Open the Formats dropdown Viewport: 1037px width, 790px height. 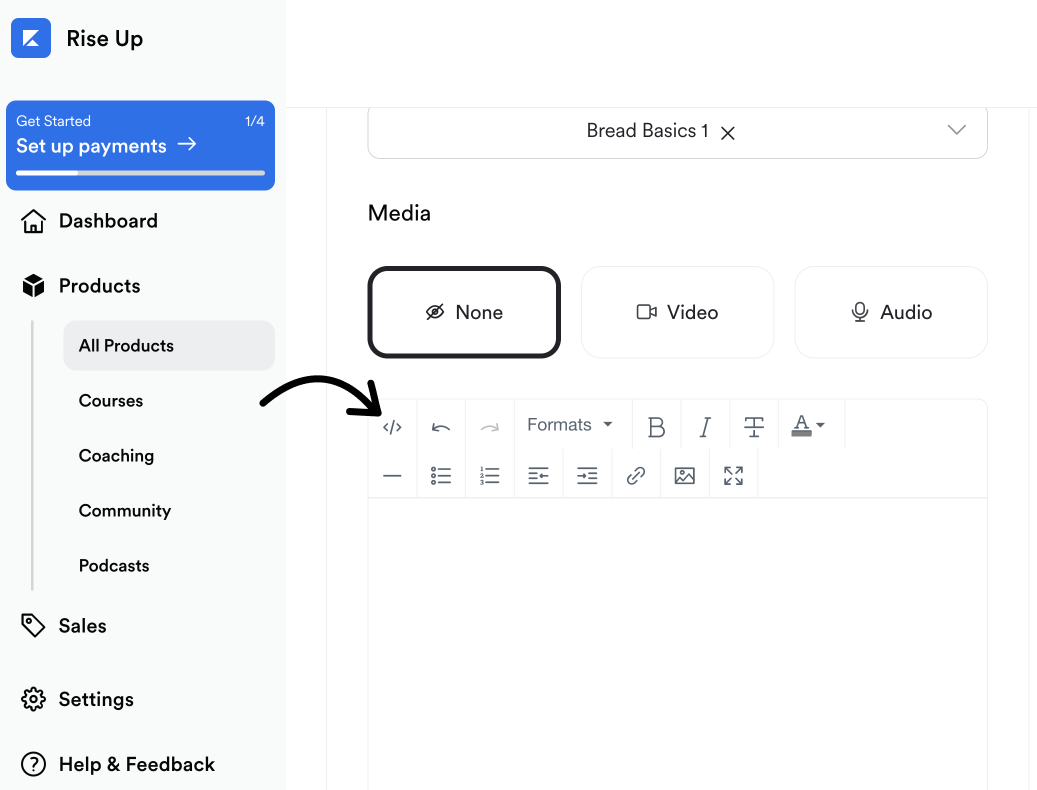(x=570, y=424)
